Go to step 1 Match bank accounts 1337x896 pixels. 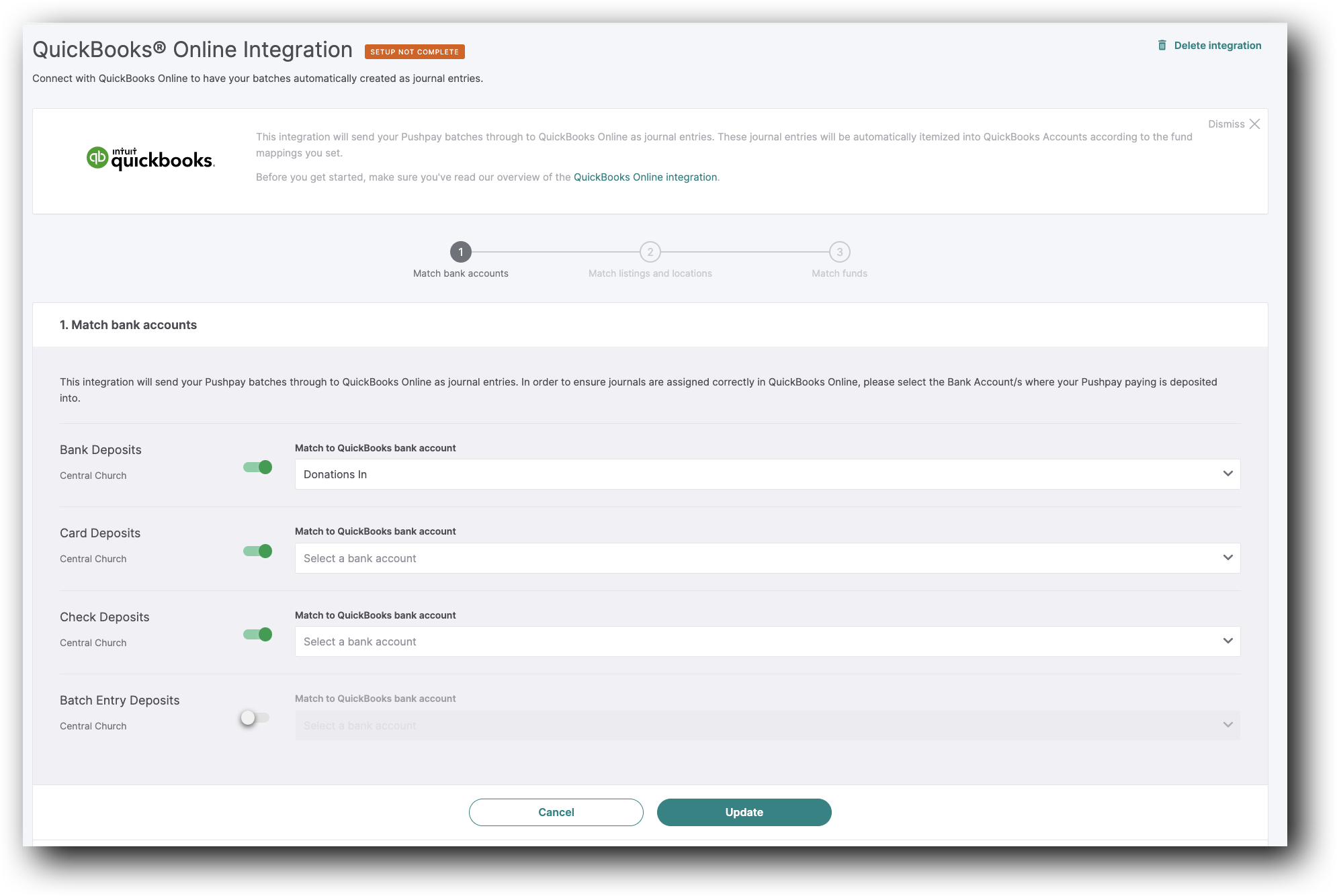(x=461, y=252)
